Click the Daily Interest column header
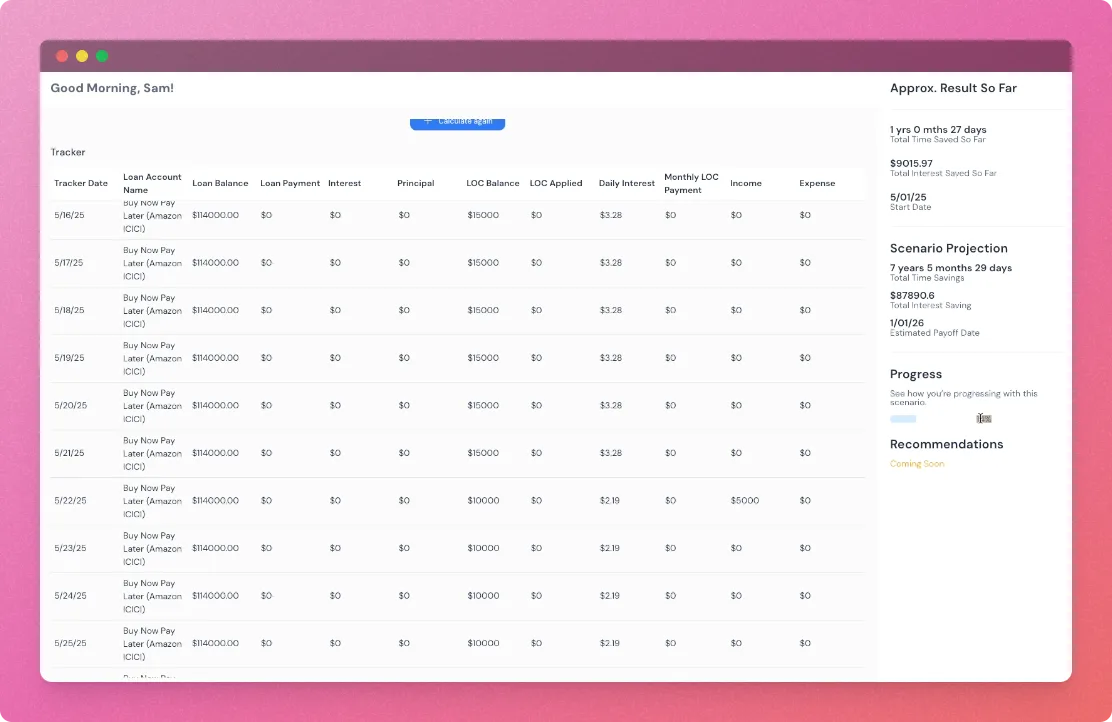Screen dimensions: 1112x722 click(626, 183)
